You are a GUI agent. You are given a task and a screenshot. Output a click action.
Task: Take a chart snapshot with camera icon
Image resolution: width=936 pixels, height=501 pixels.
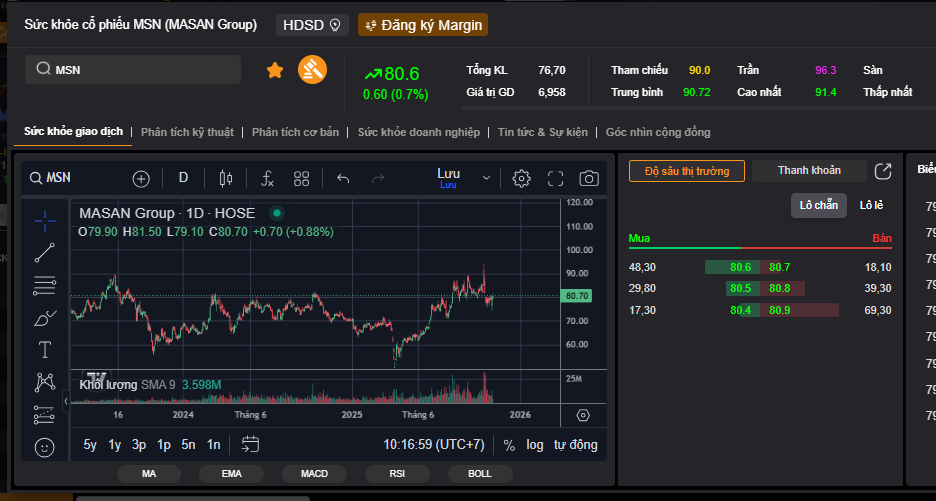[x=589, y=178]
